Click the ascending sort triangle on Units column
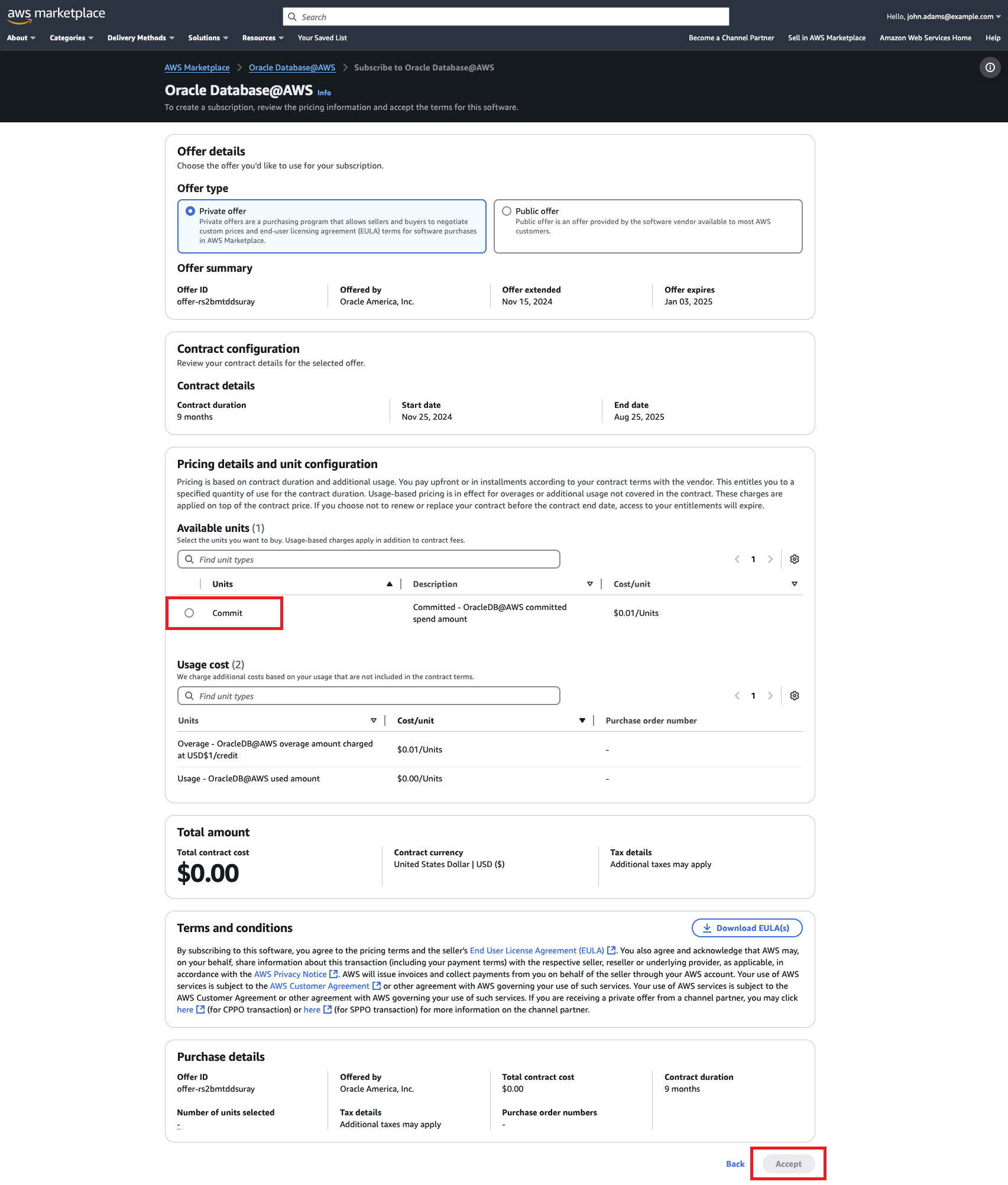Viewport: 1008px width, 1185px height. pos(390,584)
